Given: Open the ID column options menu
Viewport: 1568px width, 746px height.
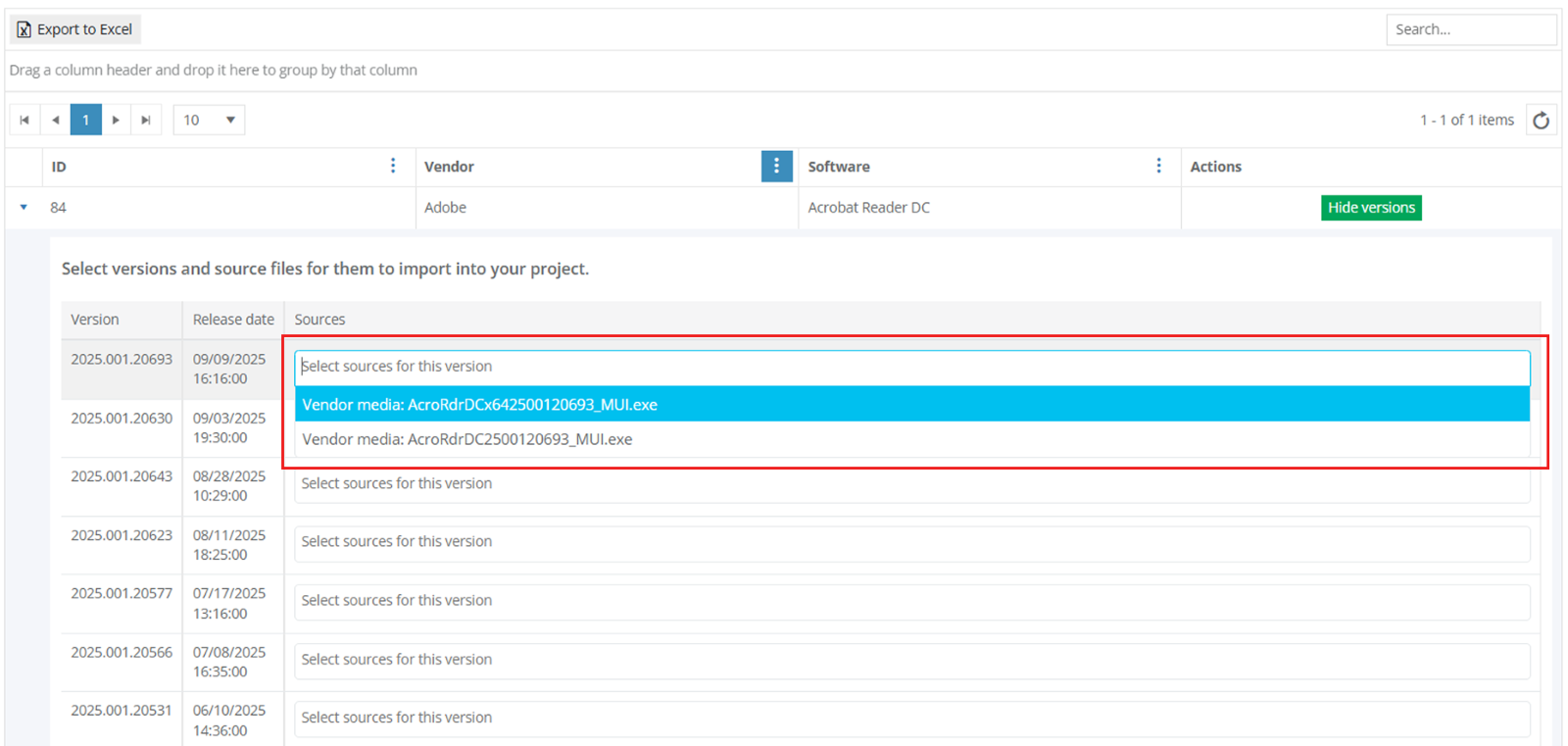Looking at the screenshot, I should pyautogui.click(x=393, y=167).
